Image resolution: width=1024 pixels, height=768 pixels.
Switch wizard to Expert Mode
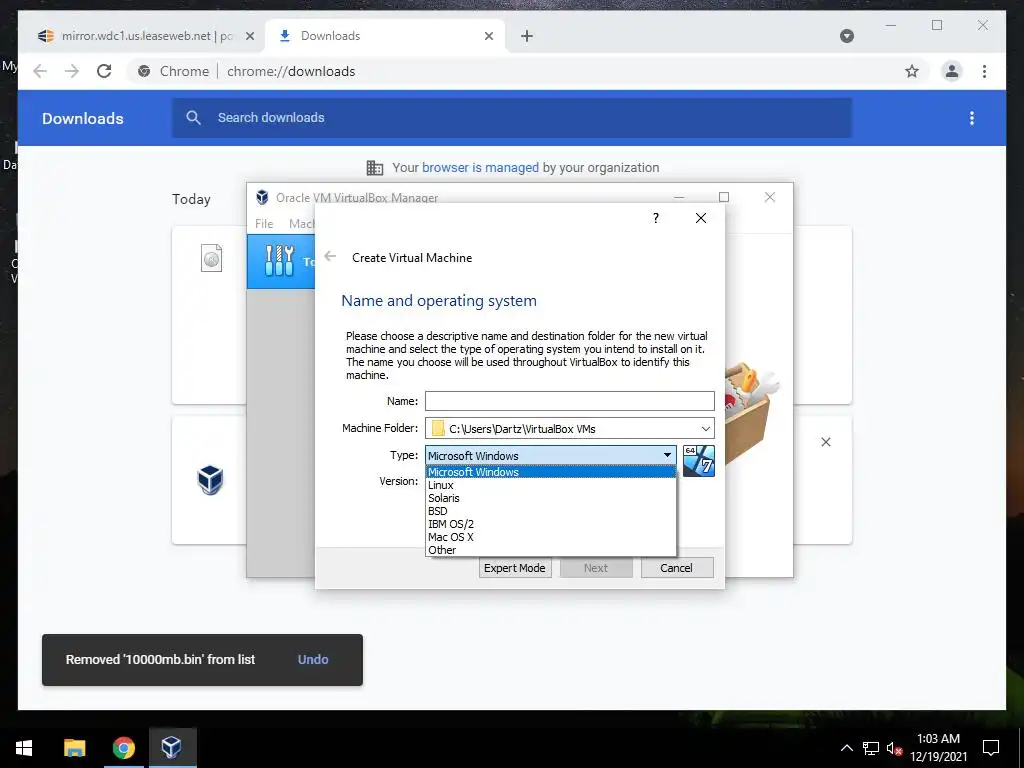[x=515, y=568]
